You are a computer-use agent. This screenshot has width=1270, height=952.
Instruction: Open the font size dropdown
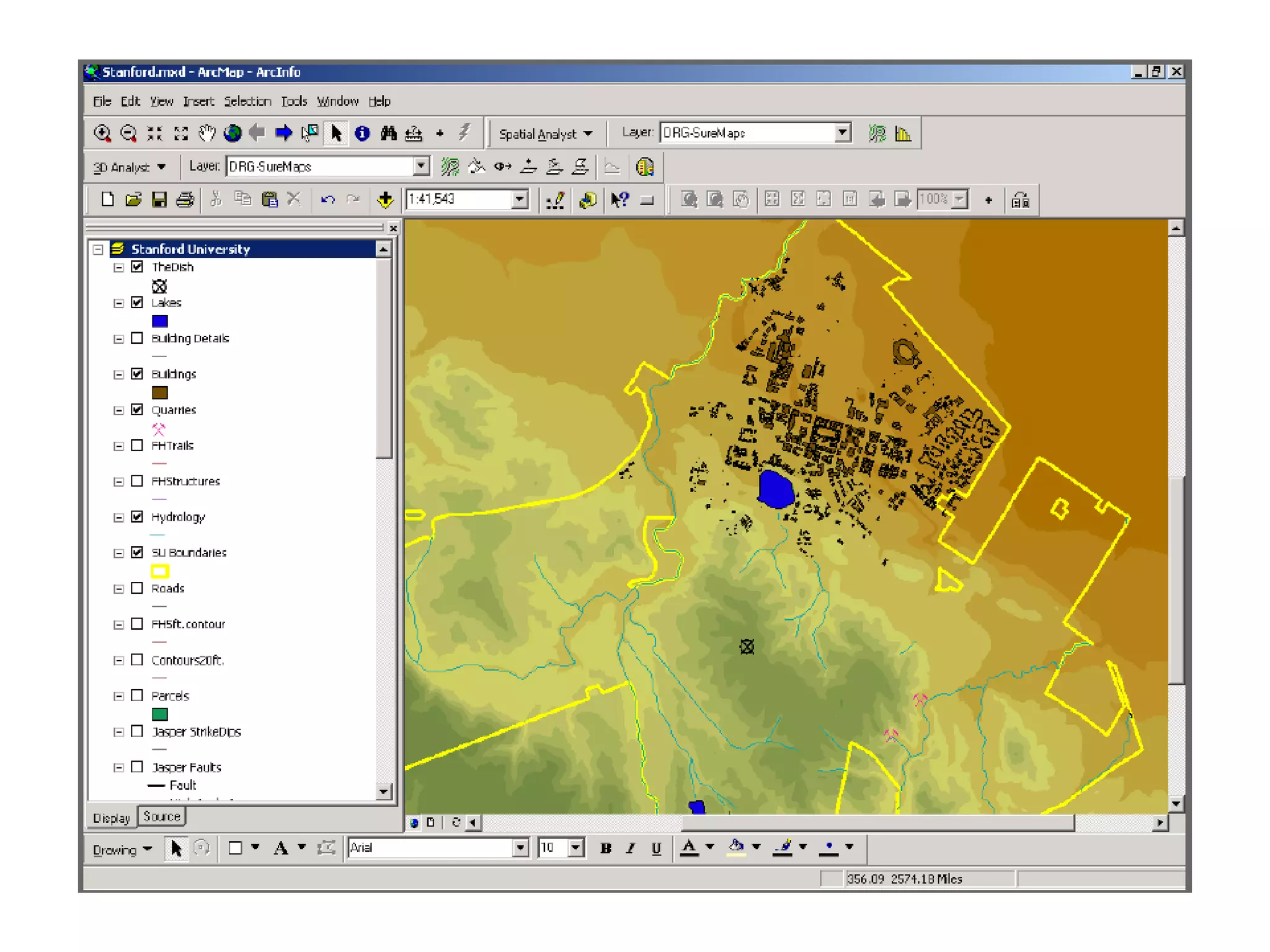point(576,847)
